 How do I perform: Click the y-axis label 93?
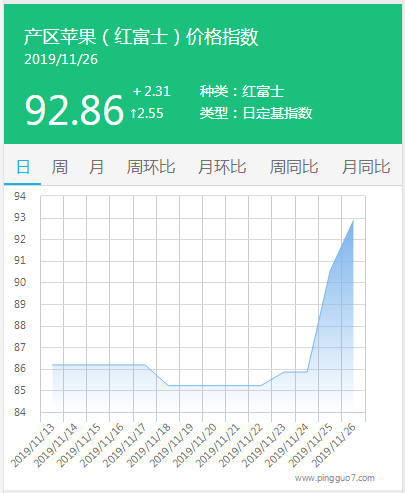tap(20, 217)
